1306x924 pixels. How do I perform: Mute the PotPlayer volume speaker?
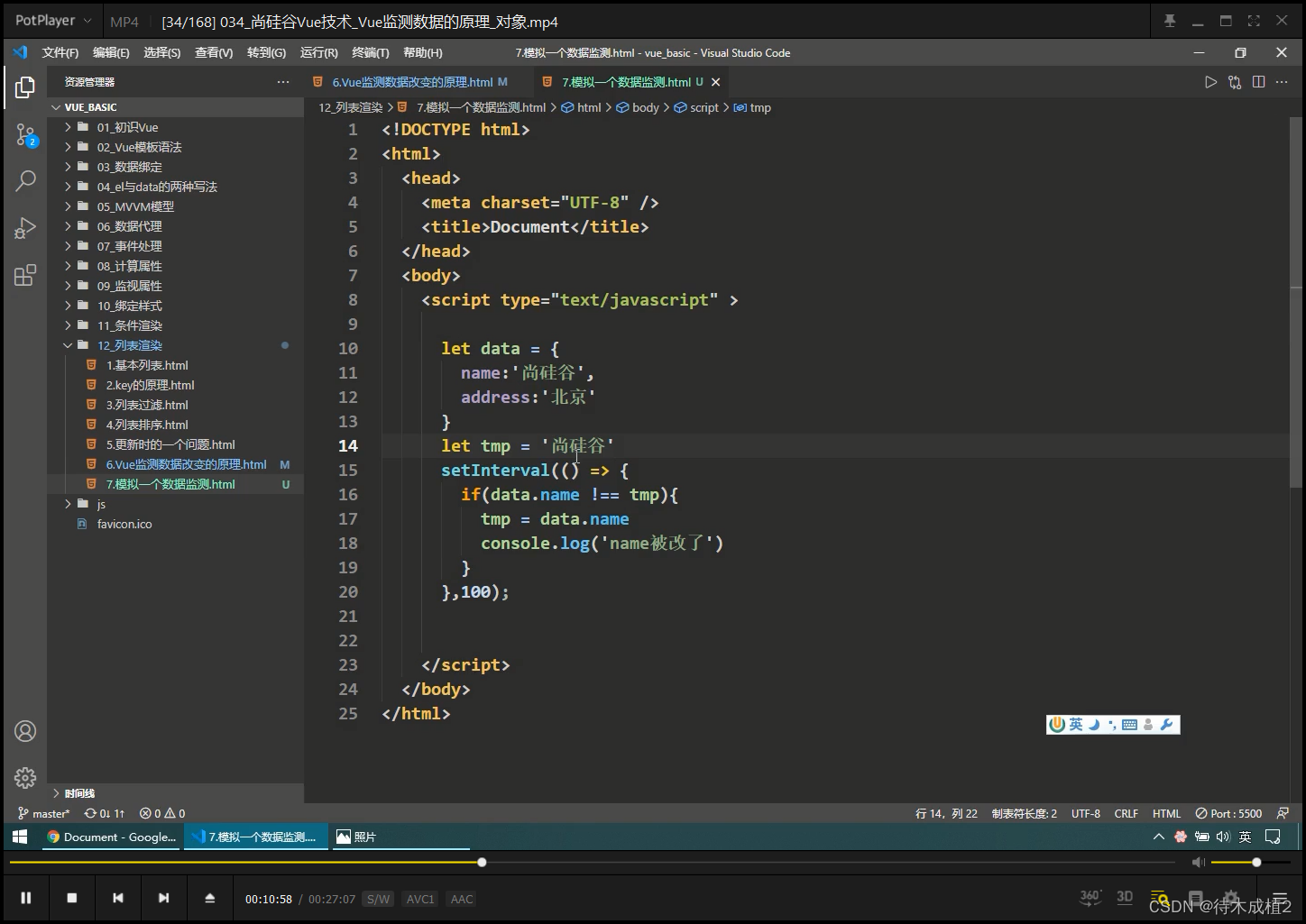[1198, 863]
